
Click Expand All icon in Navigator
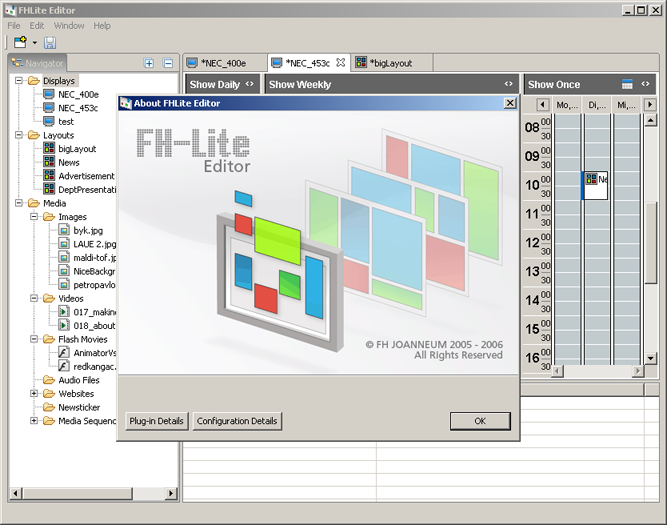click(149, 63)
